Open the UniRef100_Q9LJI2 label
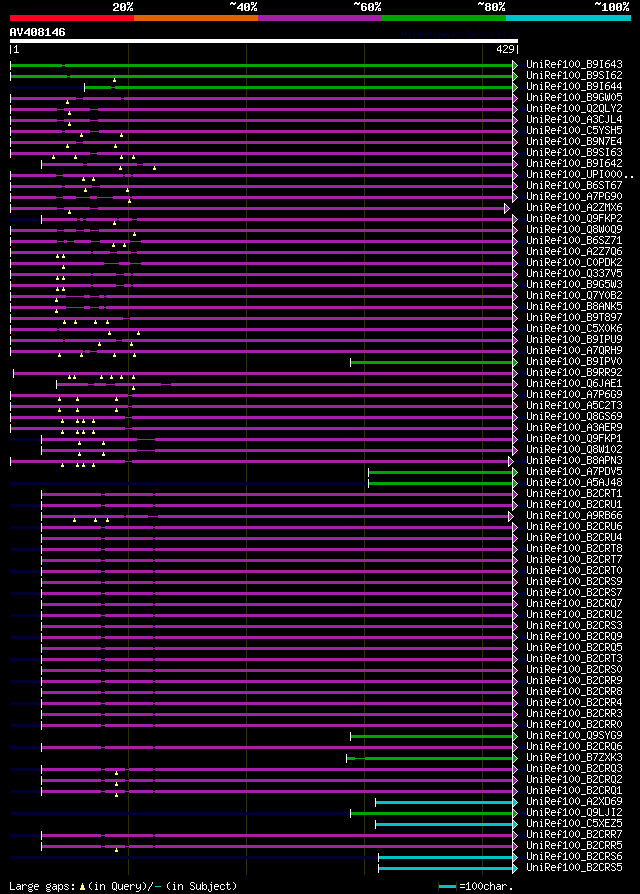Image resolution: width=640 pixels, height=894 pixels. pyautogui.click(x=574, y=812)
